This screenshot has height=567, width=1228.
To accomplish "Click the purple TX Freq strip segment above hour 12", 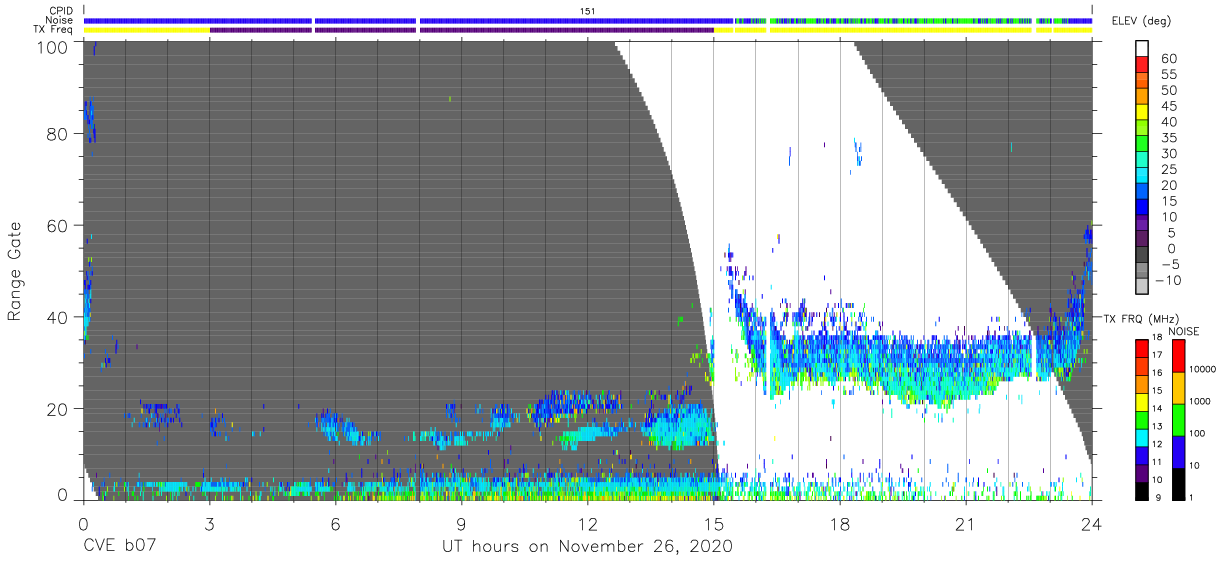I will (567, 30).
